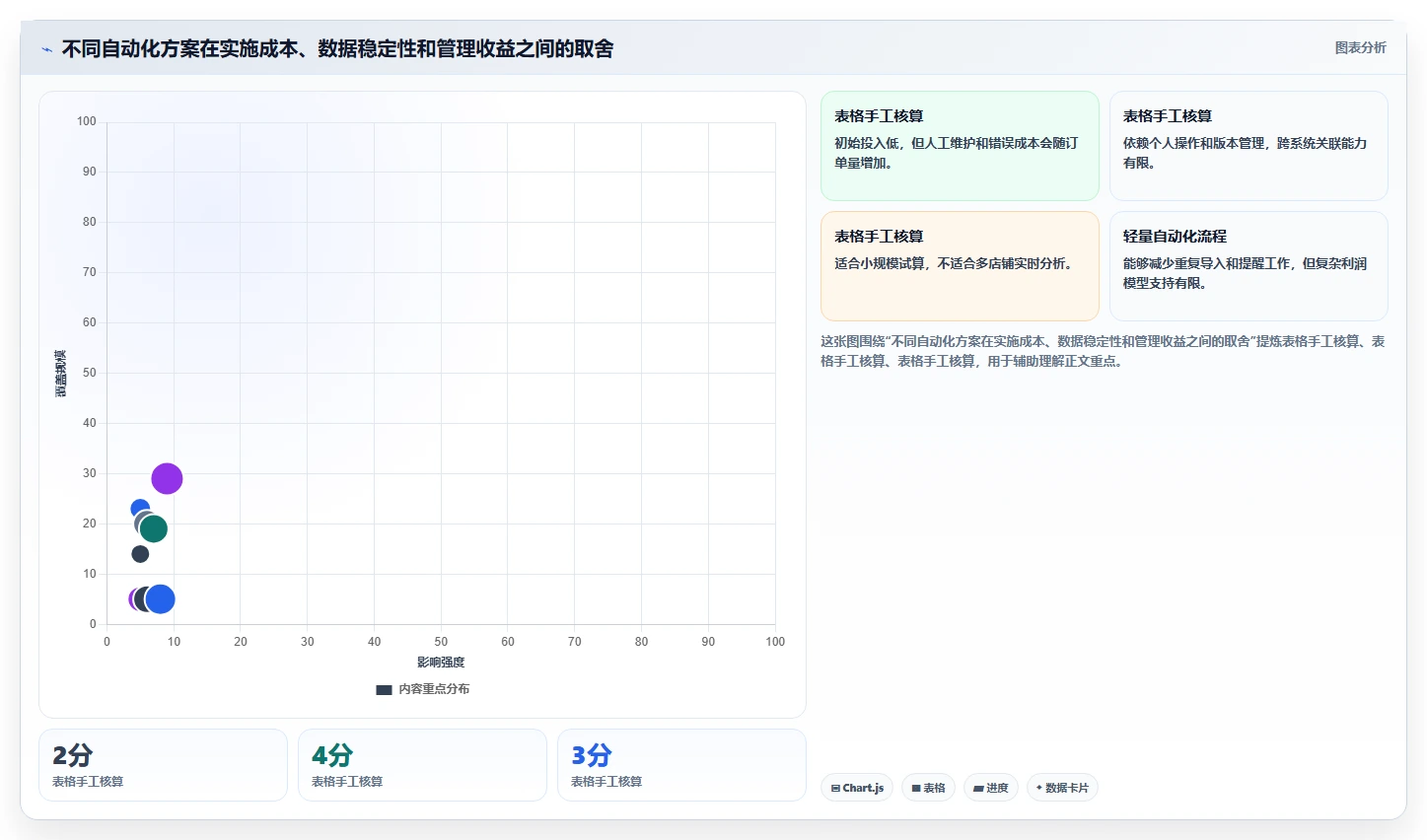Open the orange card about 适合小规模试算
This screenshot has width=1427, height=840.
tap(960, 266)
